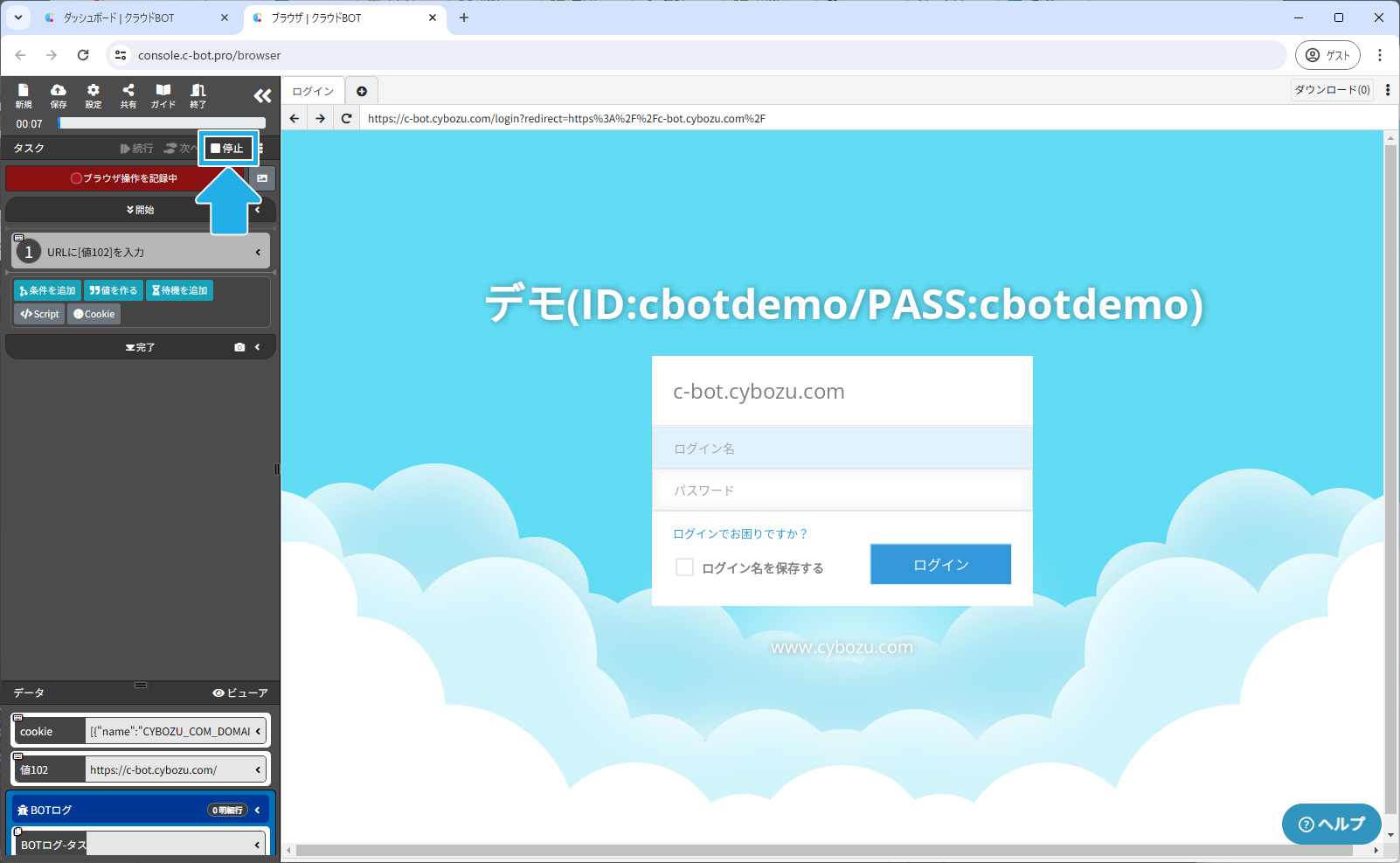Viewport: 1400px width, 863px height.
Task: Click the 保存 cloud save icon
Action: point(58,95)
